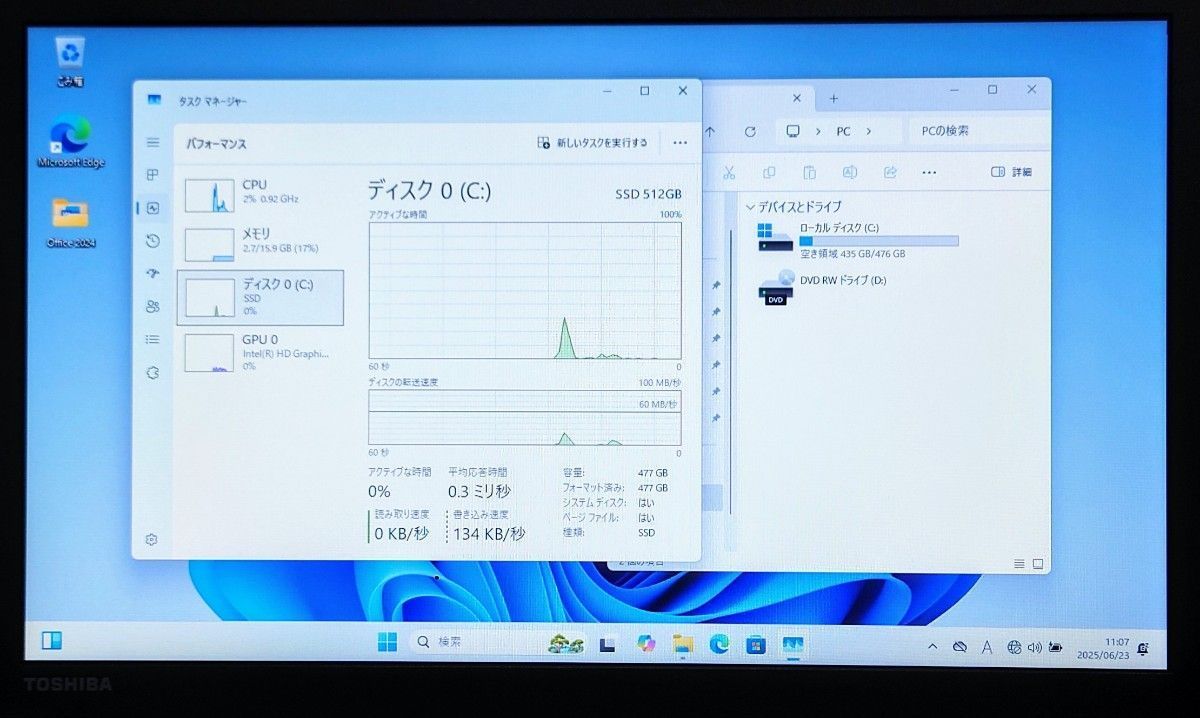
Task: Click the Copy icon in Explorer toolbar
Action: tap(769, 172)
